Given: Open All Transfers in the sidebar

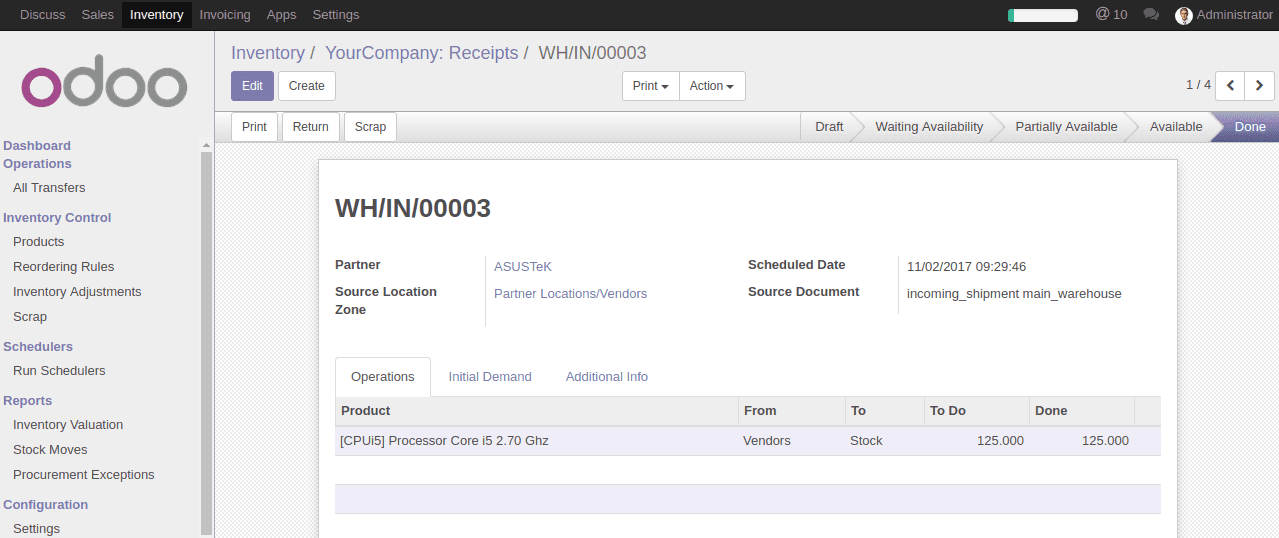Looking at the screenshot, I should click(x=49, y=188).
